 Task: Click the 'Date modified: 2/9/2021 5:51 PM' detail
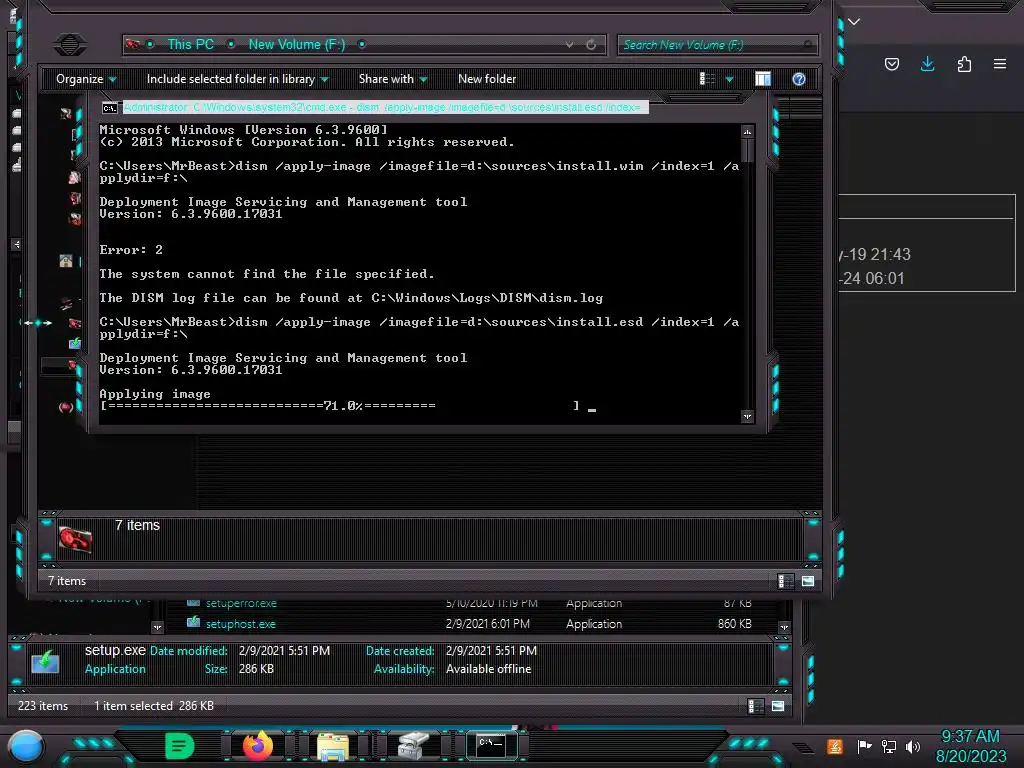[240, 651]
